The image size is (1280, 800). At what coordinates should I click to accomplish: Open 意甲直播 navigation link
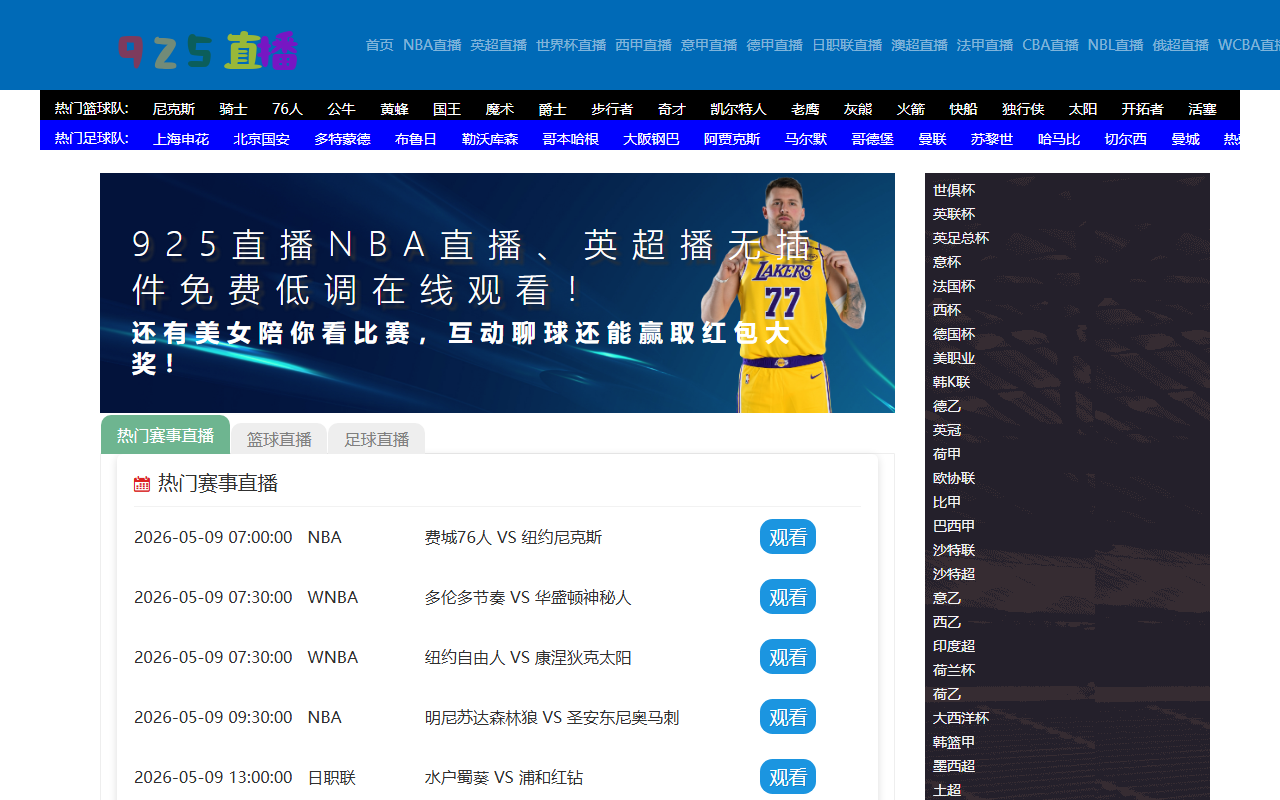[709, 45]
